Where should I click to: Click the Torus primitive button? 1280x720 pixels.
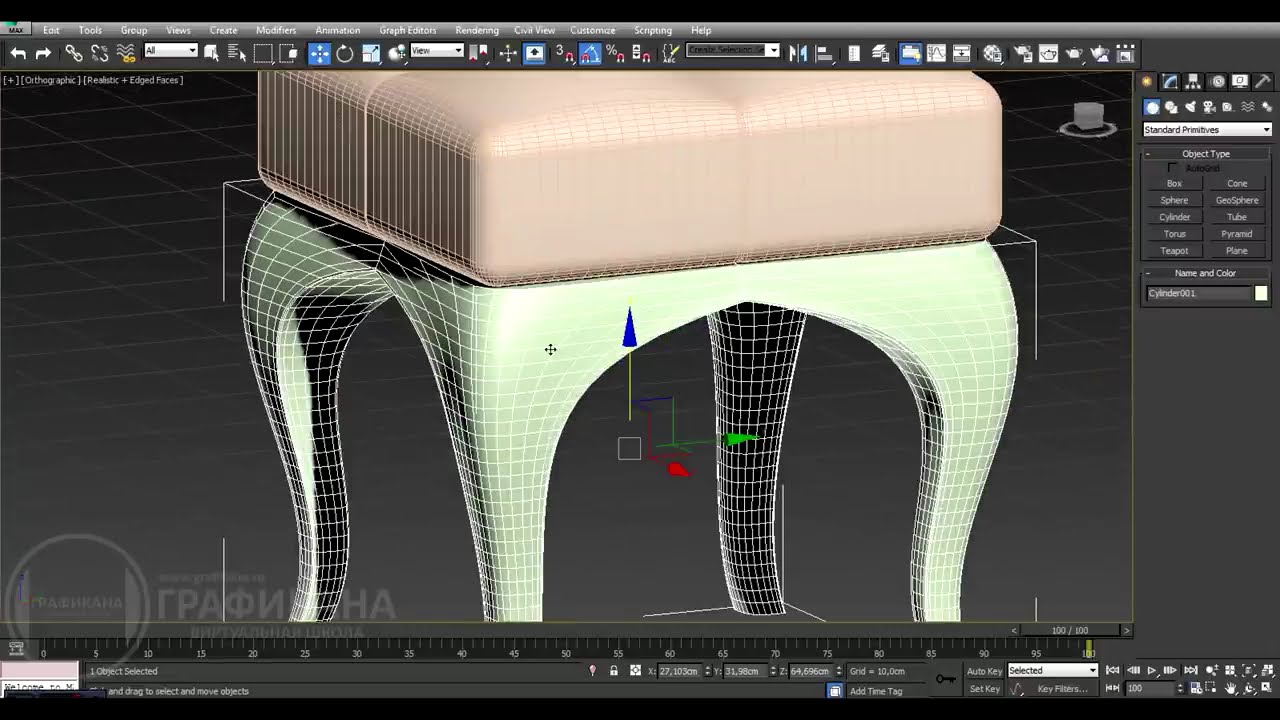[1174, 234]
